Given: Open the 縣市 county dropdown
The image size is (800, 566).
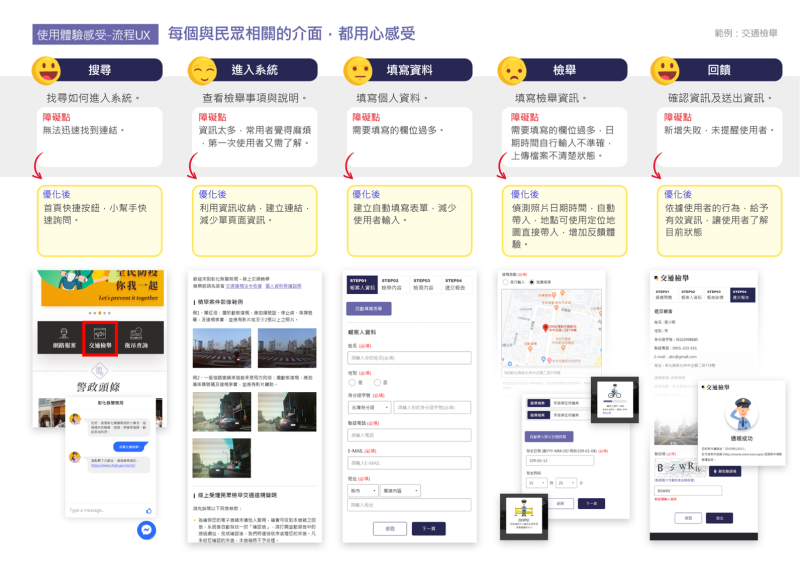Looking at the screenshot, I should (363, 490).
